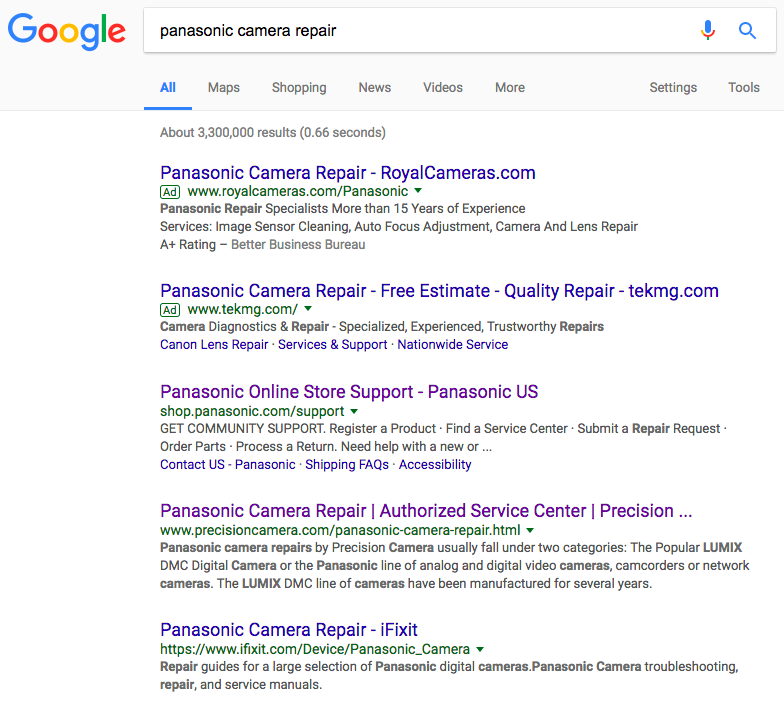Switch to the Maps tab
Image resolution: width=784 pixels, height=708 pixels.
pos(224,88)
